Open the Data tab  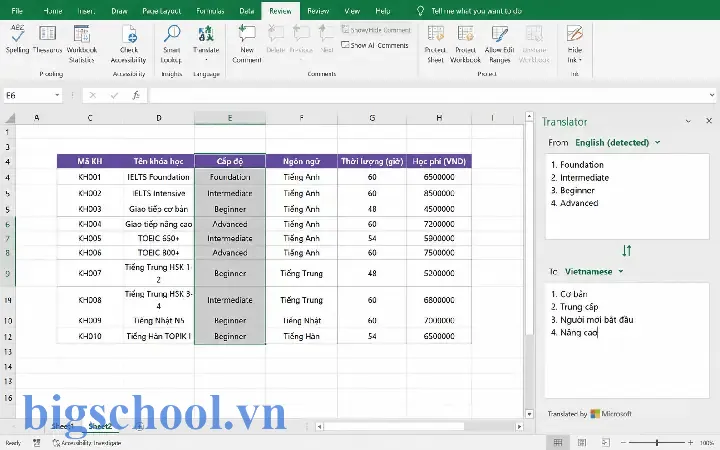pyautogui.click(x=247, y=11)
